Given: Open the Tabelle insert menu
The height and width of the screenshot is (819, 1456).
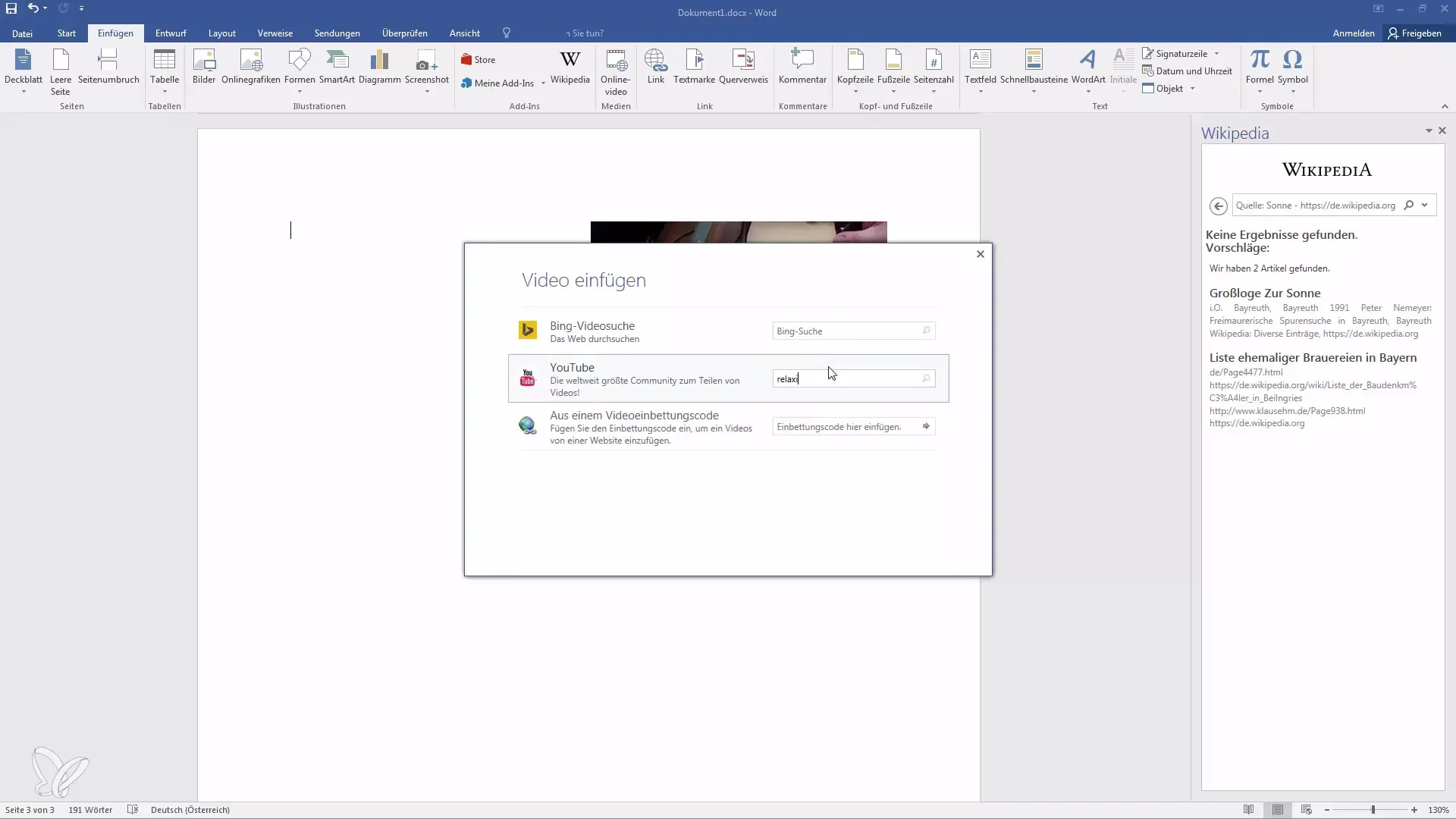Looking at the screenshot, I should 165,71.
